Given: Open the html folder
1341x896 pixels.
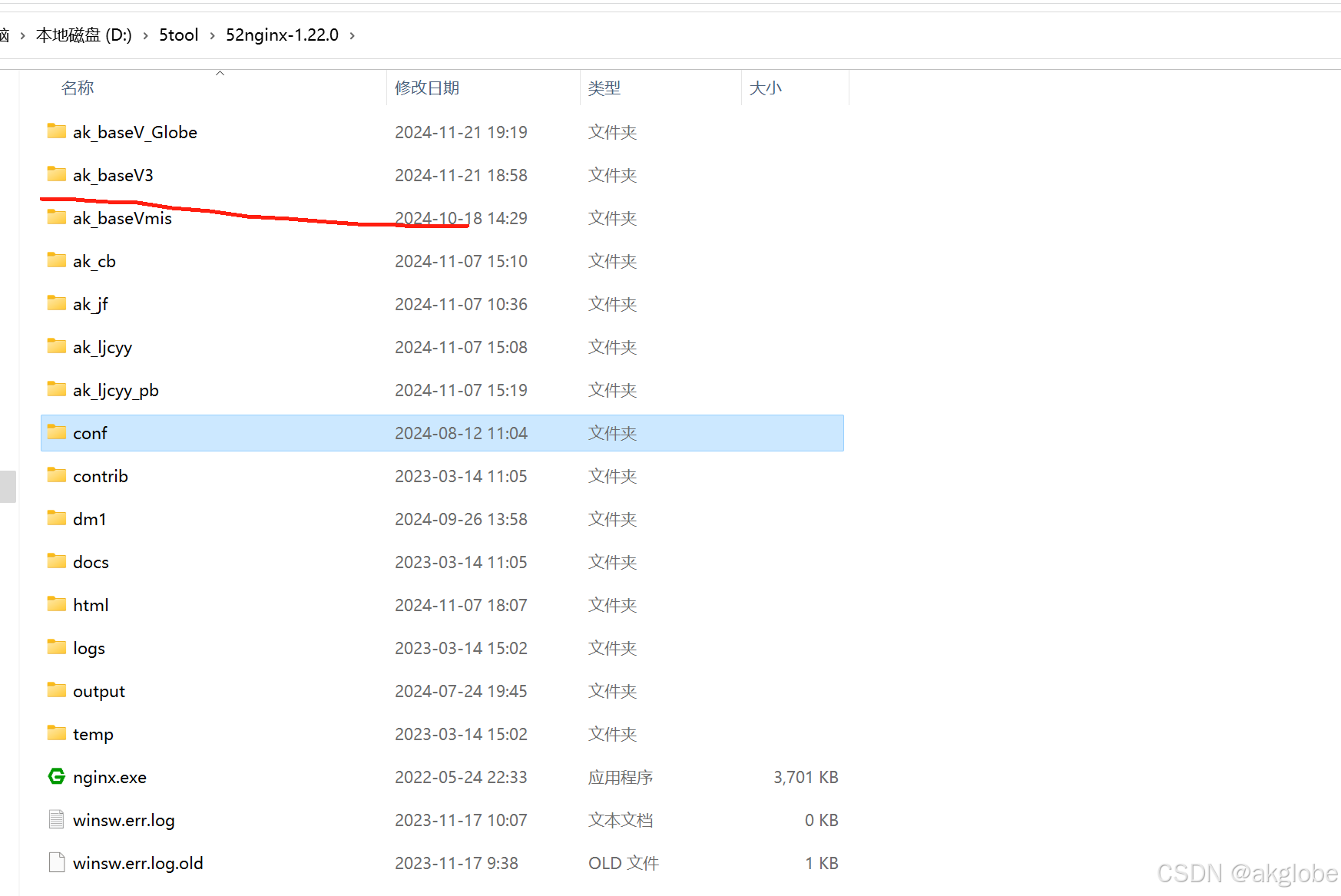Looking at the screenshot, I should pyautogui.click(x=91, y=604).
